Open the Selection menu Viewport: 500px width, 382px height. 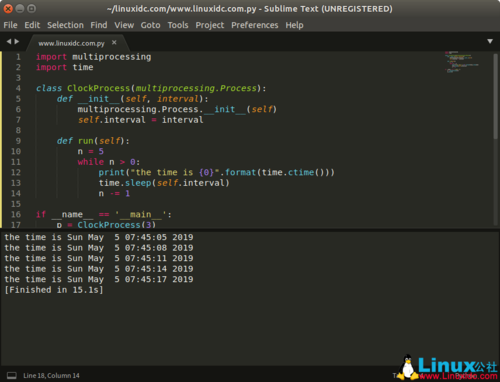pyautogui.click(x=65, y=25)
